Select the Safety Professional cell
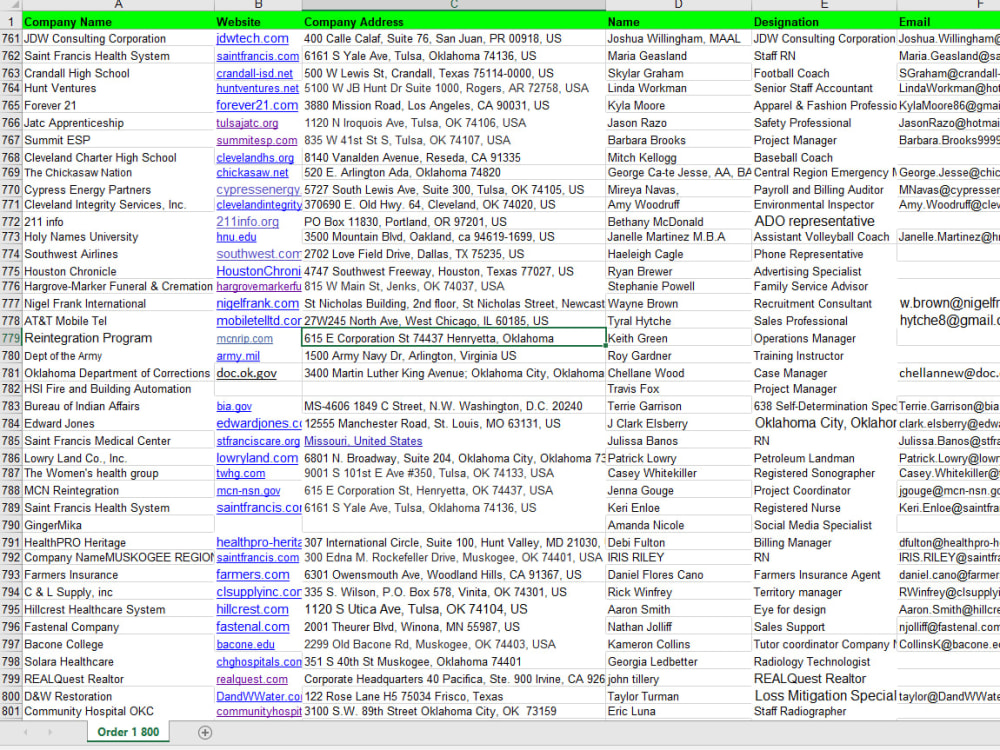Viewport: 1000px width, 750px height. (x=824, y=123)
